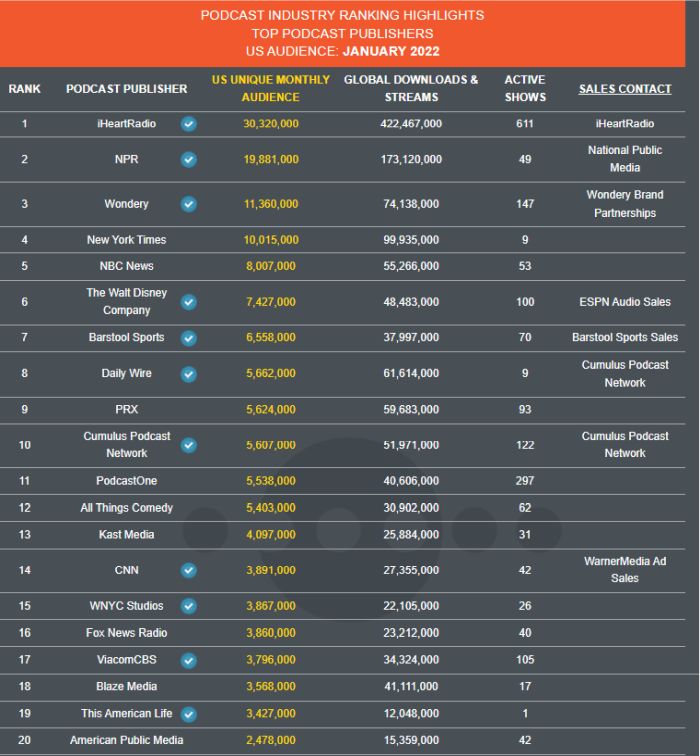This screenshot has height=756, width=700.
Task: Select the Top Podcast Publishers heading
Action: click(342, 34)
